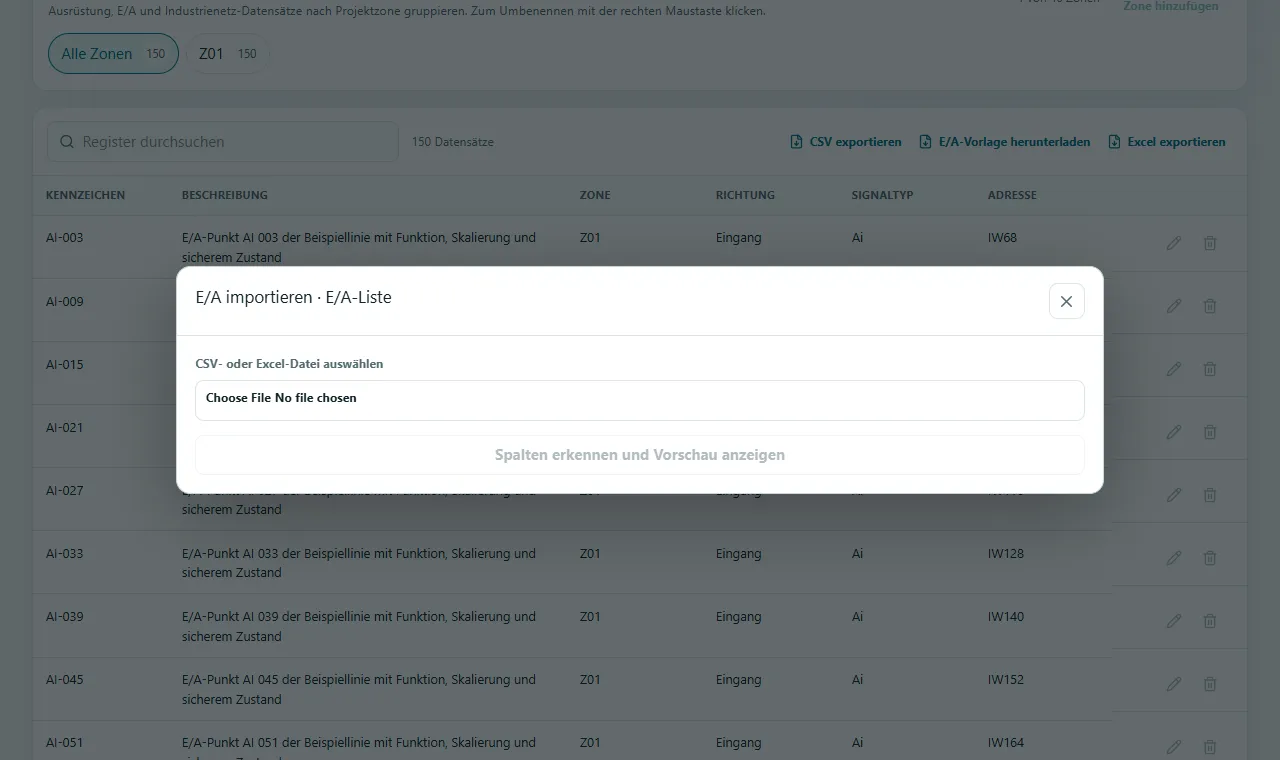Select the trash icon on row AI-027
The height and width of the screenshot is (760, 1280).
[1210, 495]
